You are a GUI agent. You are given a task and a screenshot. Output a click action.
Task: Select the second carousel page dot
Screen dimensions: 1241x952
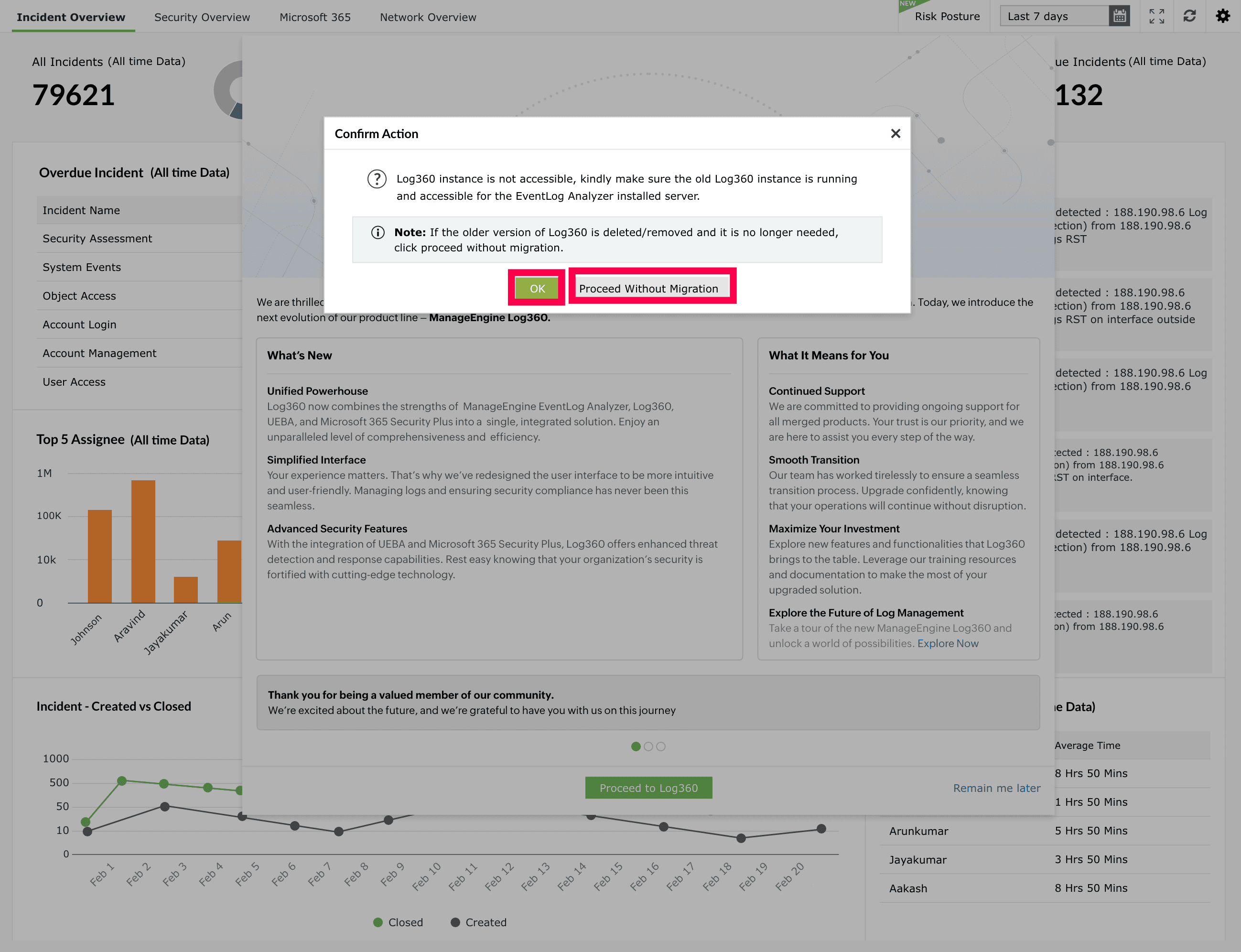pos(648,747)
